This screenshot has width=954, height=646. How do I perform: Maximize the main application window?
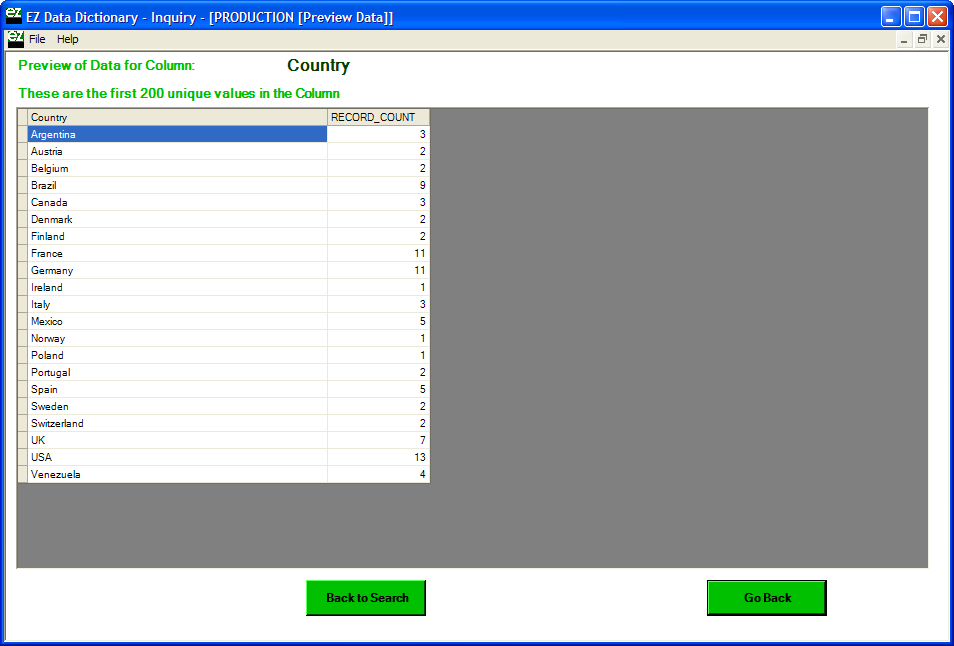click(x=914, y=16)
